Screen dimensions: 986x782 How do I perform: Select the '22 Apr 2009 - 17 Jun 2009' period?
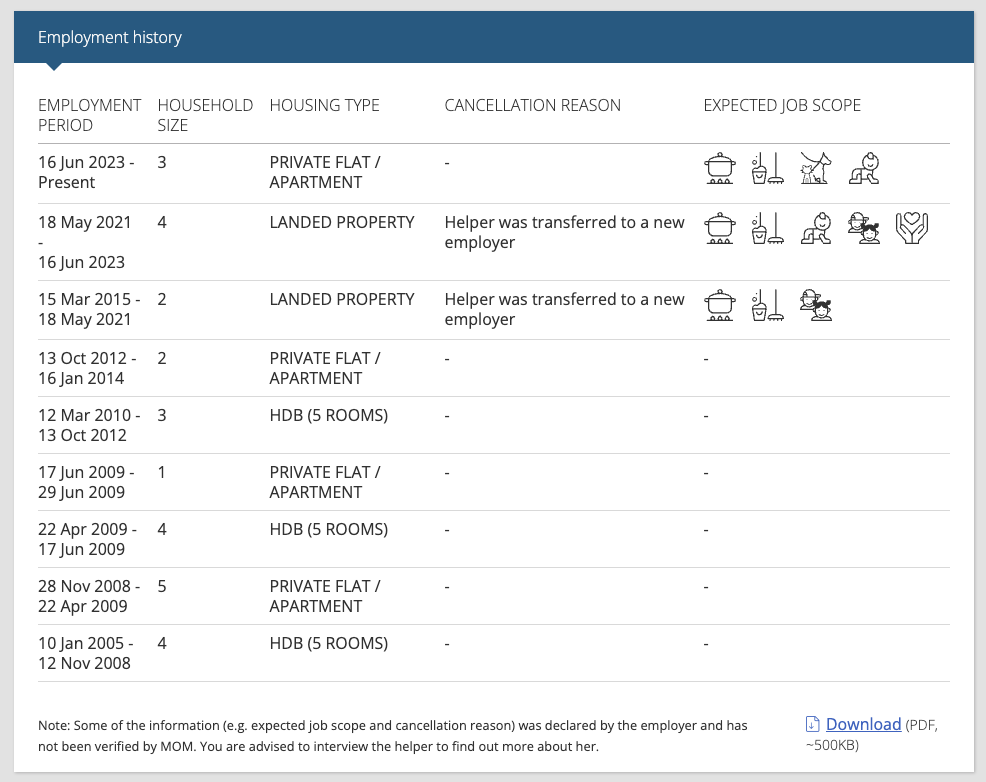(87, 539)
